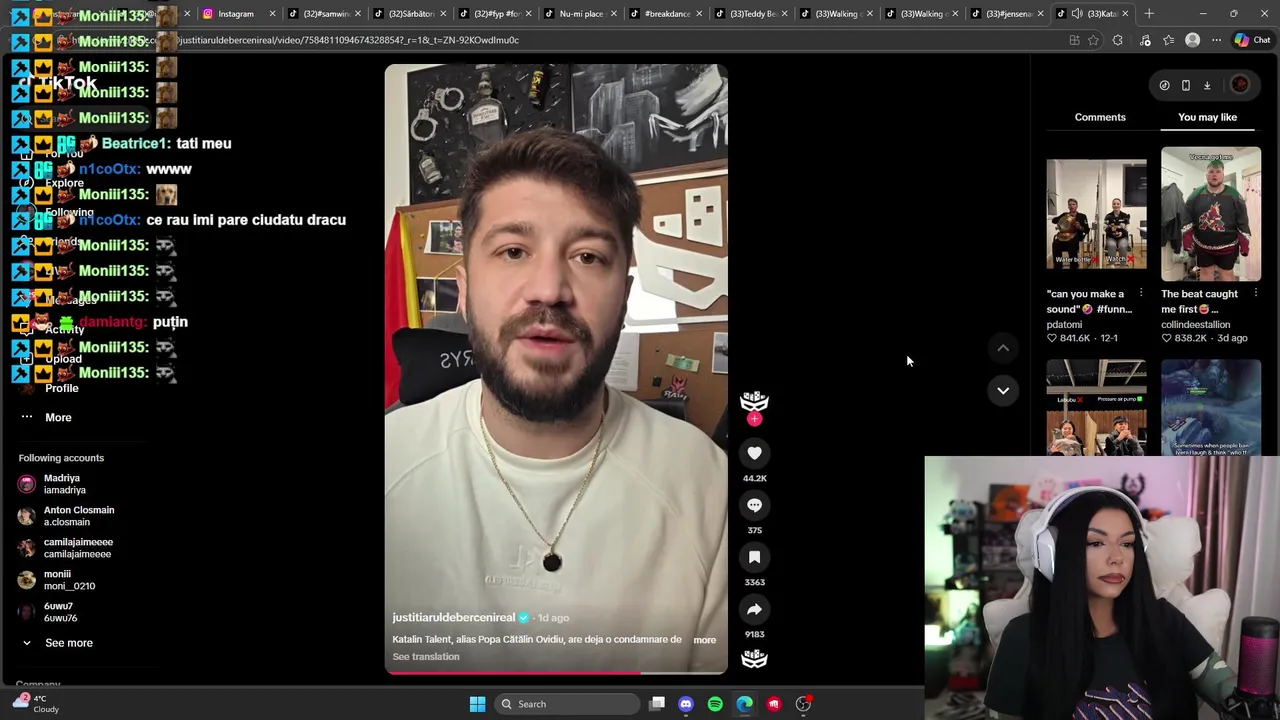Click pdatomi username under video card
This screenshot has height=720, width=1280.
[x=1064, y=324]
